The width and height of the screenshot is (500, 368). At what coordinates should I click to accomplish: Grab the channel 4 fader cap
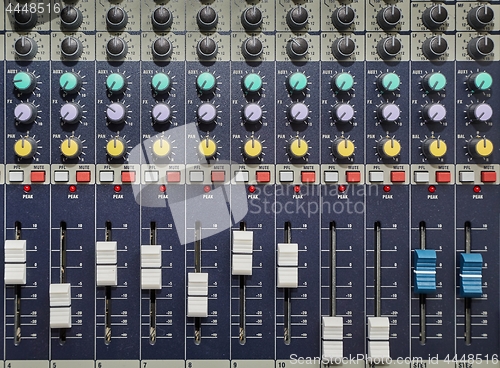click(15, 262)
